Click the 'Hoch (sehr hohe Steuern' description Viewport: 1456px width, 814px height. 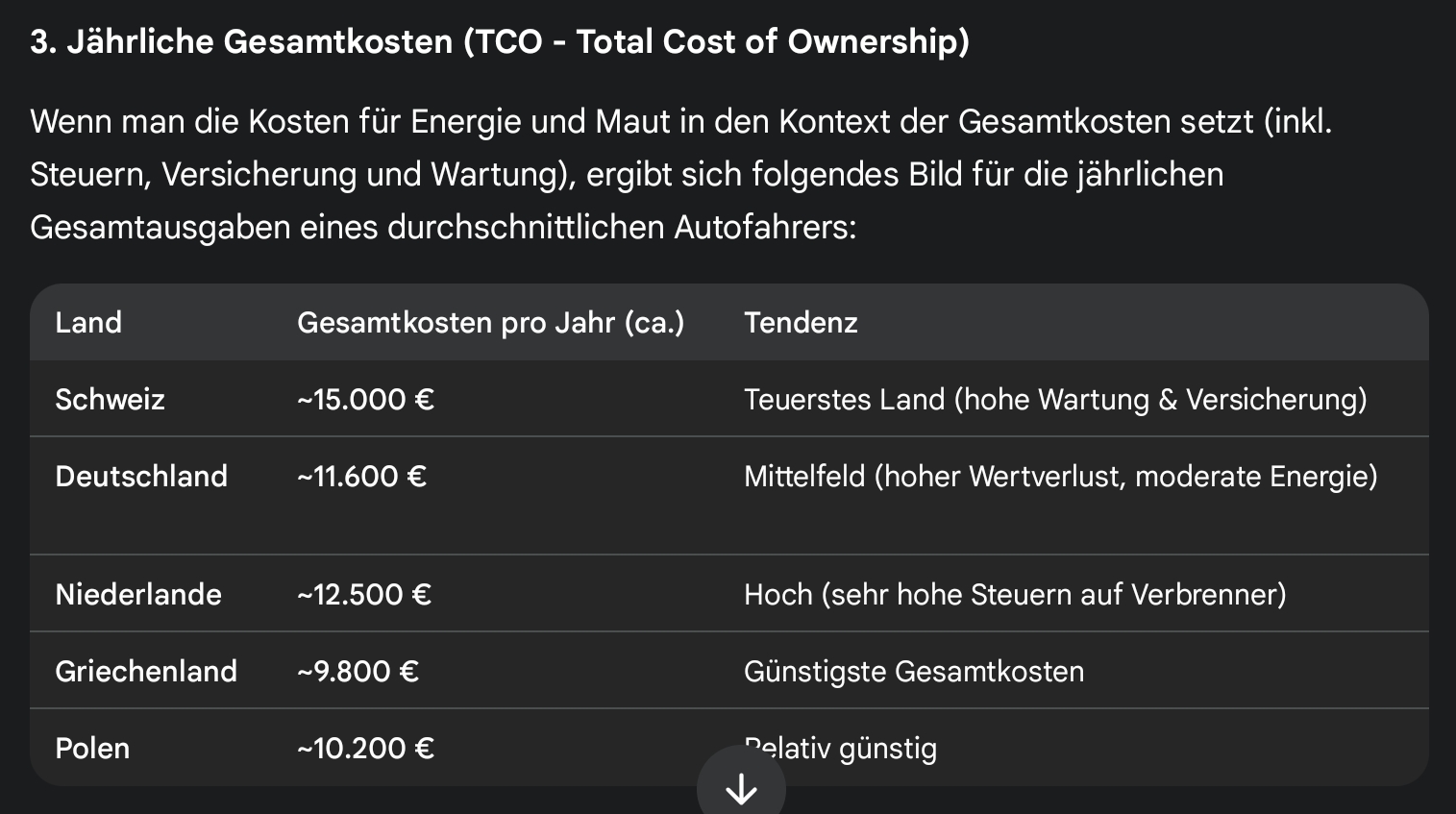[1015, 595]
